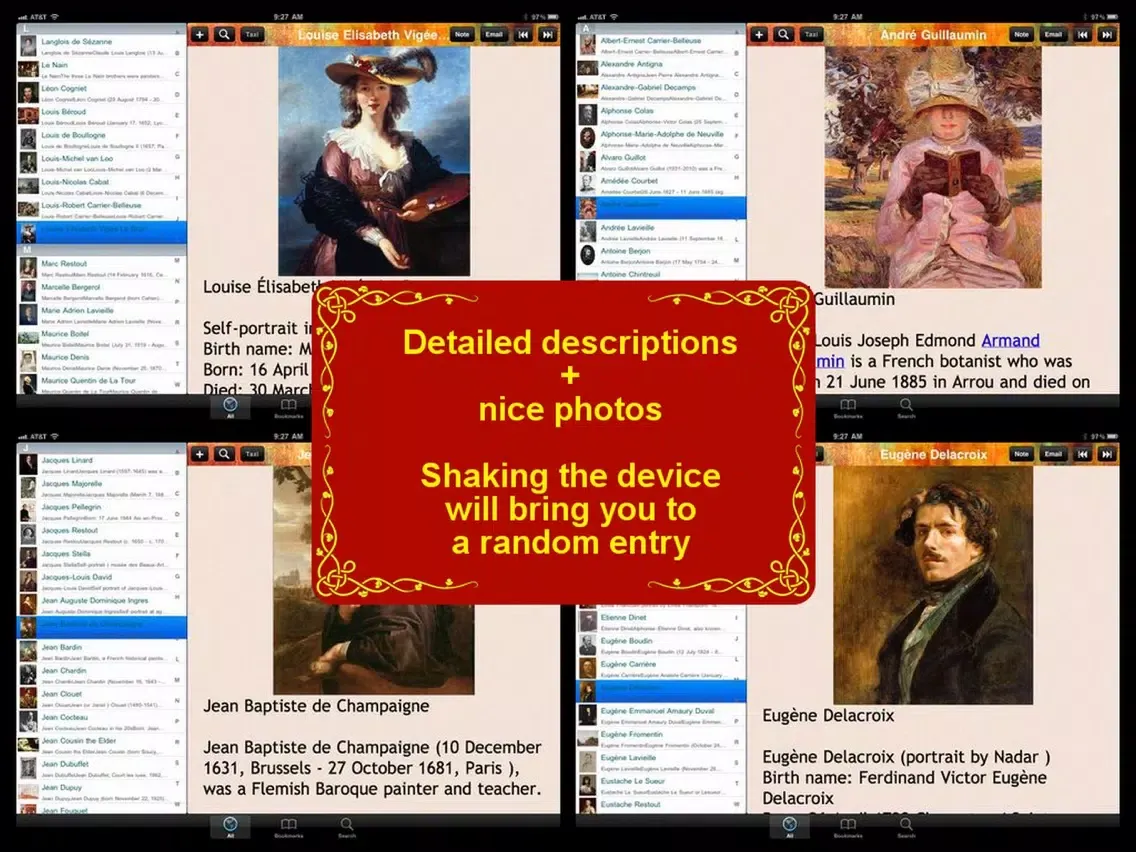Tap the Note button in the Eugène Delacroix screen
The image size is (1136, 852).
(x=1021, y=454)
